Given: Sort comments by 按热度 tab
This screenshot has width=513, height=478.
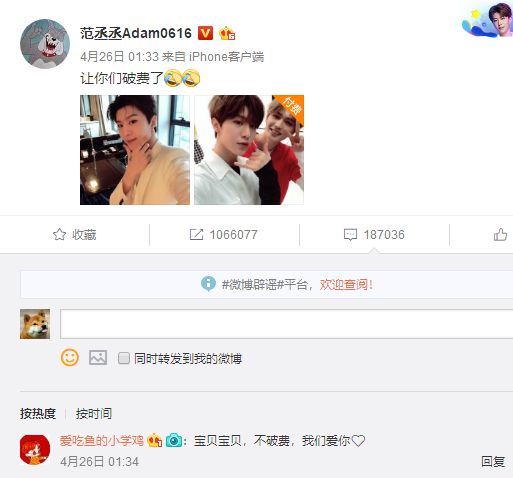Looking at the screenshot, I should [38, 414].
